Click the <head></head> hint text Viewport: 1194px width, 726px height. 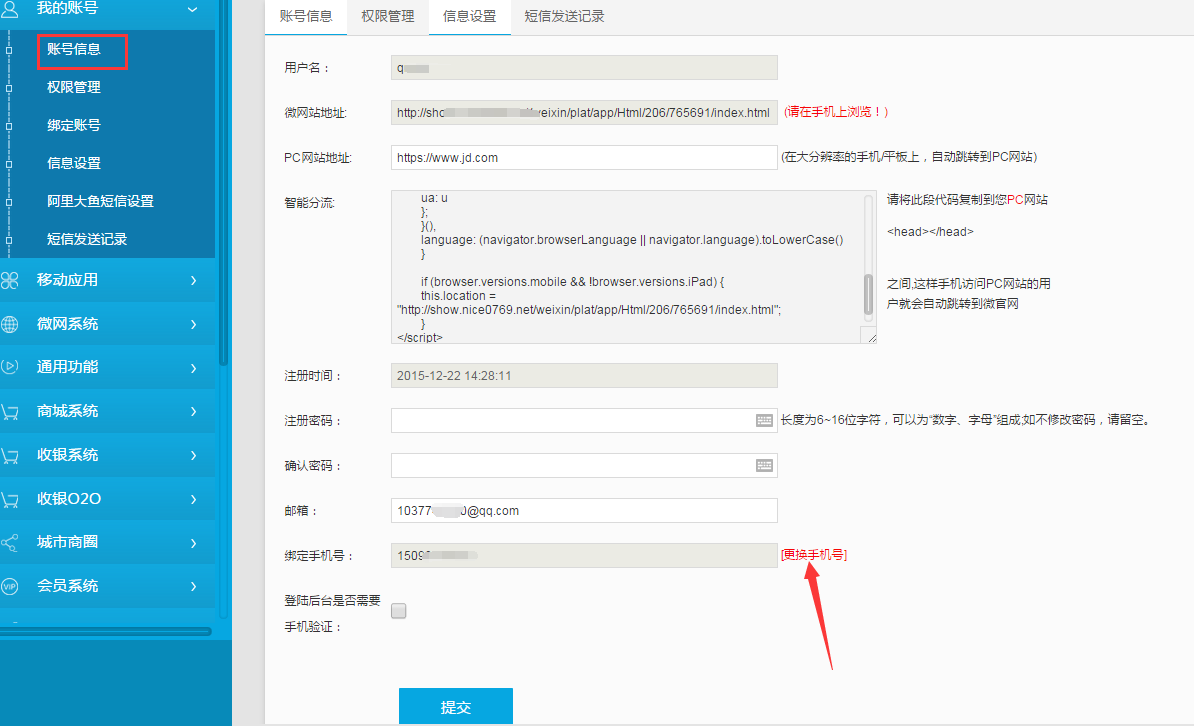pyautogui.click(x=931, y=232)
